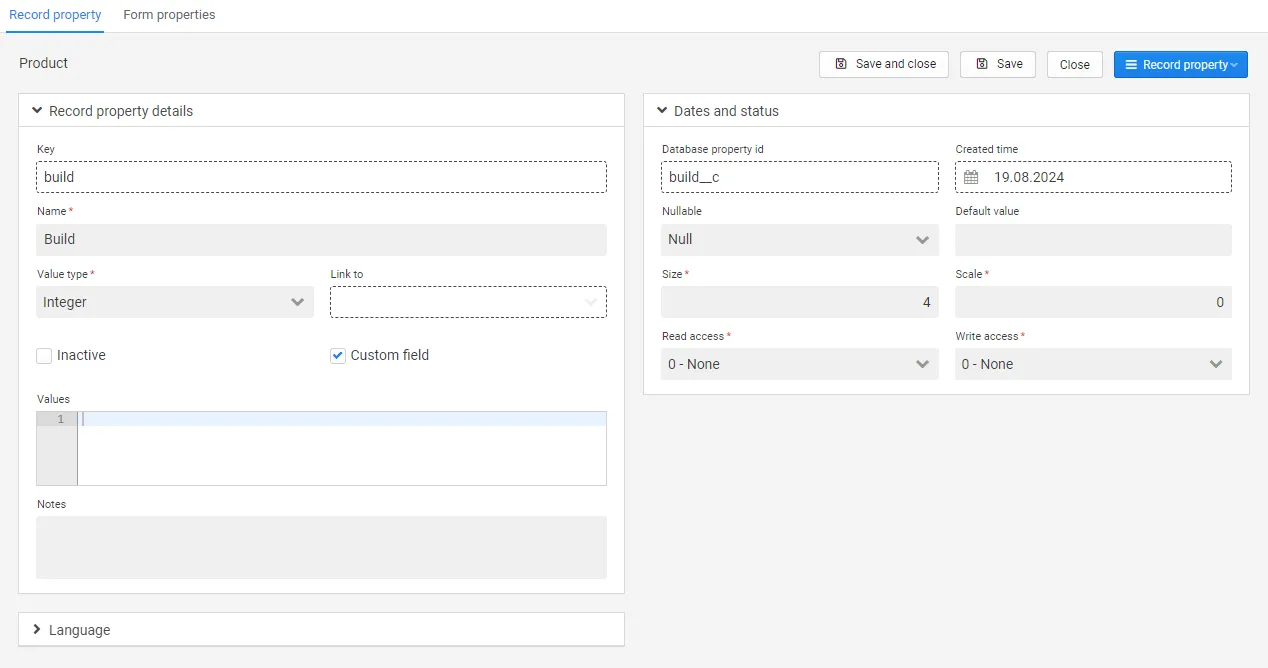The width and height of the screenshot is (1268, 668).
Task: Open the Value type dropdown
Action: pos(175,302)
